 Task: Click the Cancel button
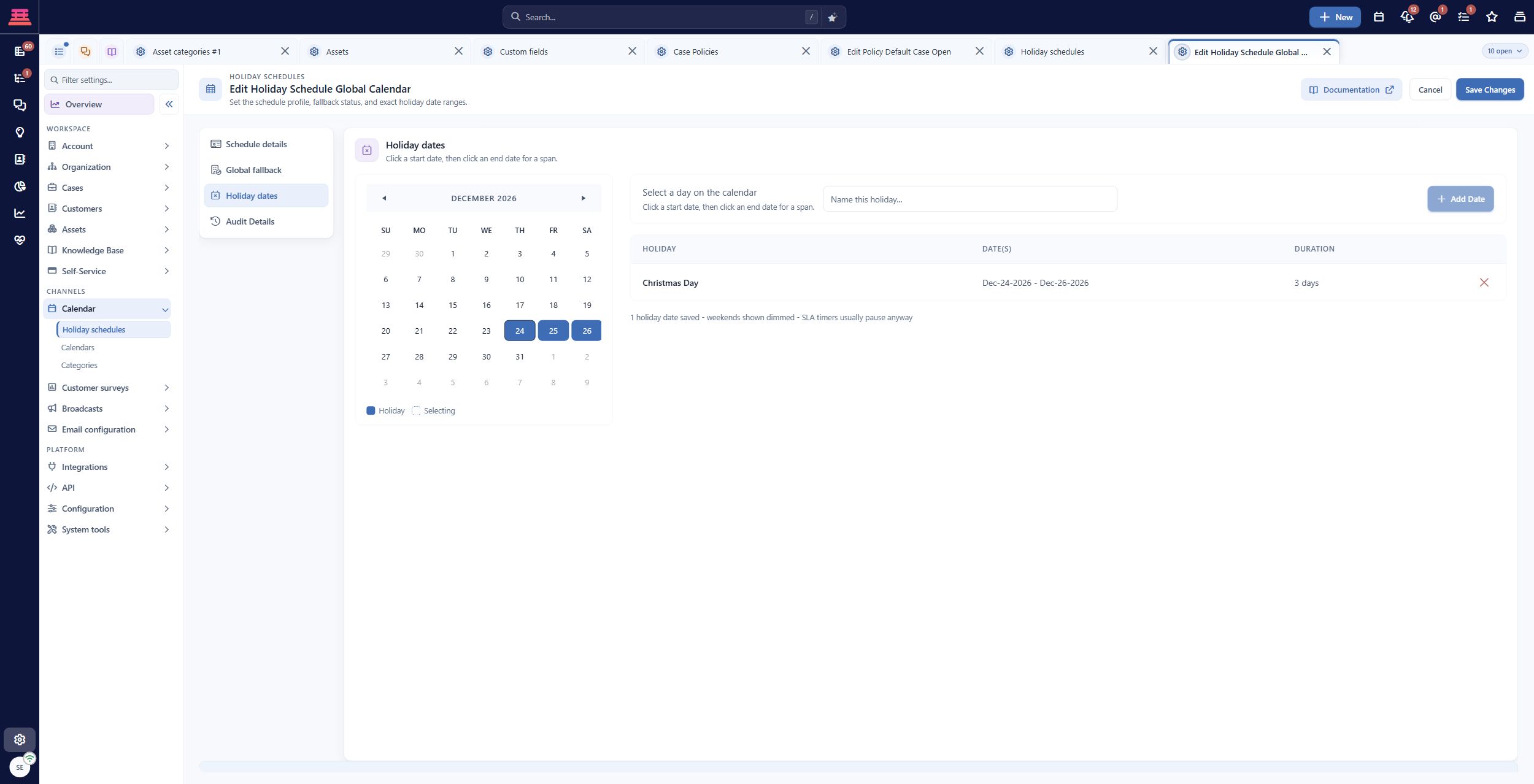tap(1430, 90)
